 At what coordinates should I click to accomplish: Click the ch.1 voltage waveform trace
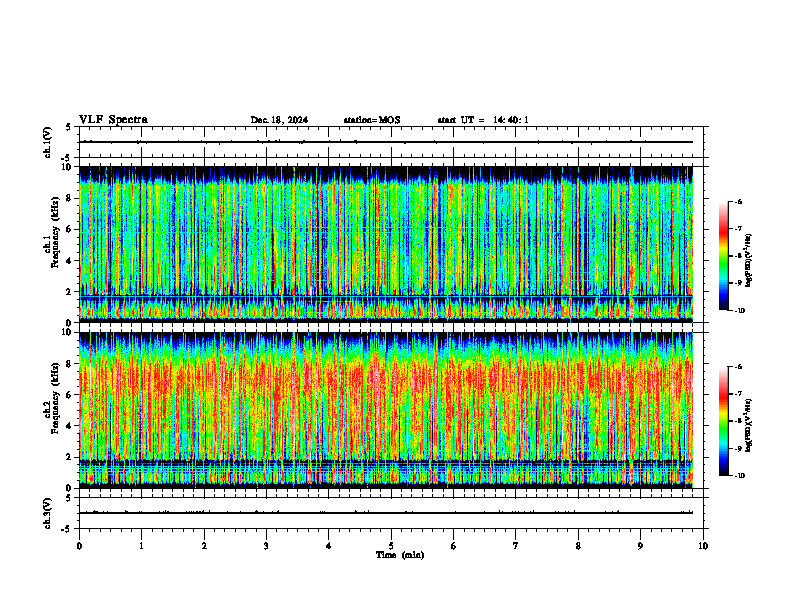[386, 142]
